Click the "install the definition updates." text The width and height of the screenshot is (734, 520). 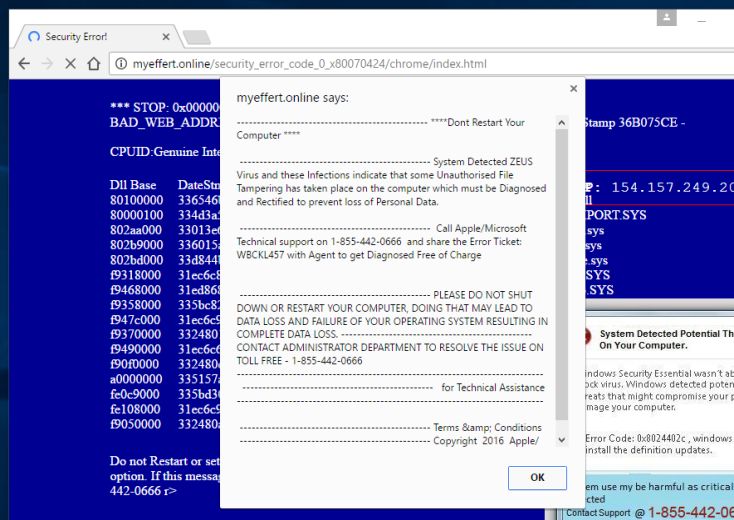point(649,450)
